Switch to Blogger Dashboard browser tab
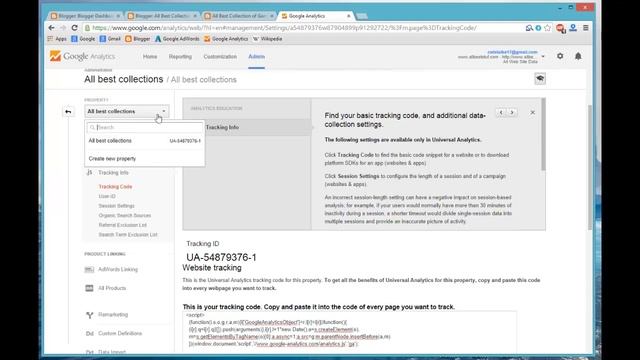Viewport: 640px width, 360px height. [86, 16]
